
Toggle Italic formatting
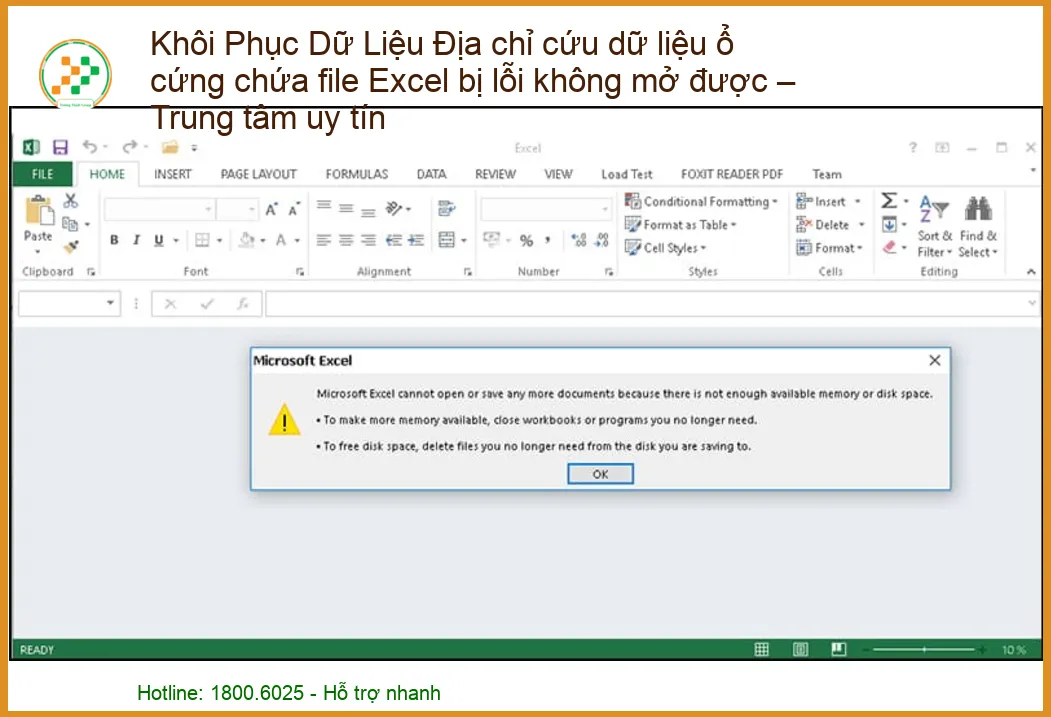[x=137, y=240]
